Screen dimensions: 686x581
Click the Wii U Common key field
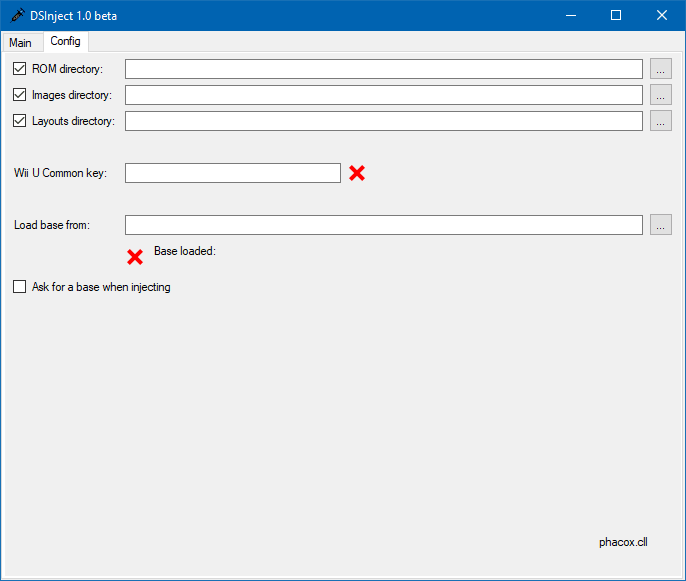(x=233, y=173)
